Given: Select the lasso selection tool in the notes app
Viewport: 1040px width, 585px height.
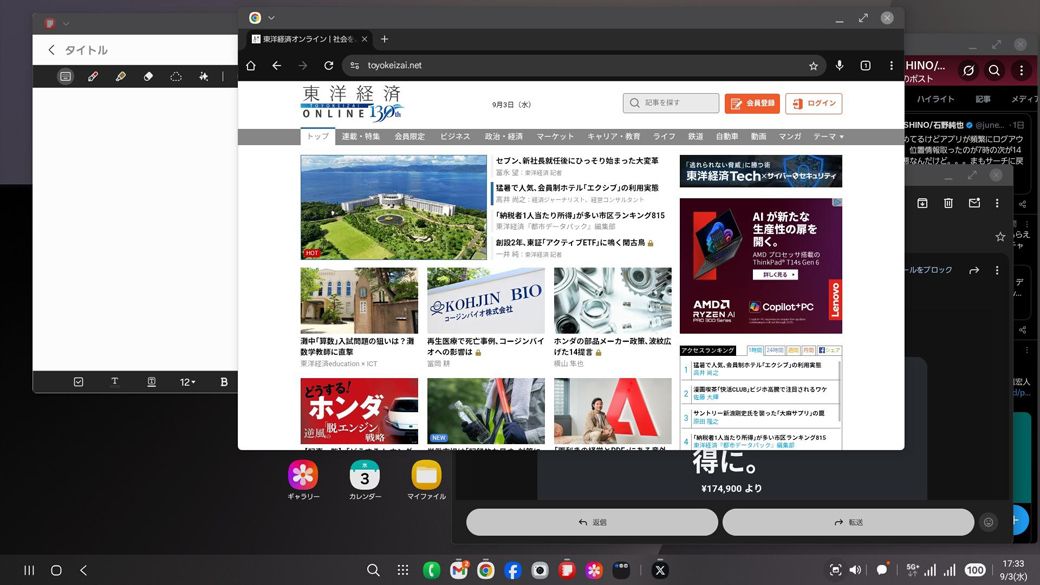Looking at the screenshot, I should [x=176, y=76].
